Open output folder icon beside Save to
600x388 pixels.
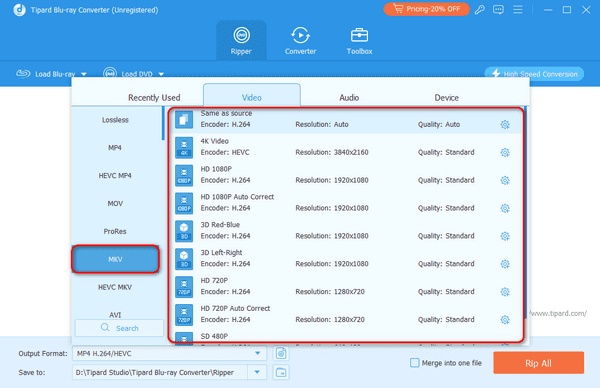coord(281,372)
